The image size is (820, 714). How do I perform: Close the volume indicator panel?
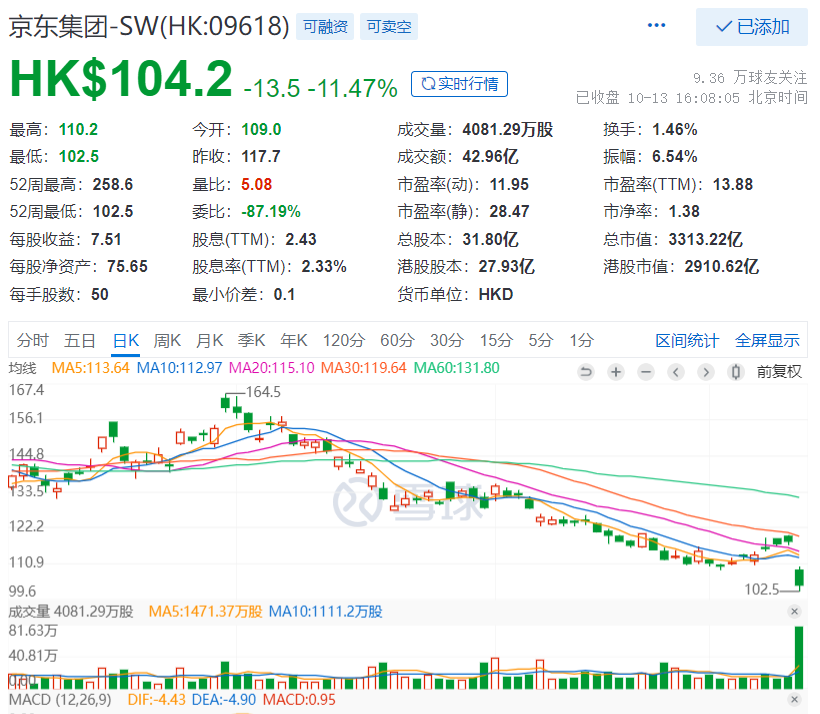[794, 611]
